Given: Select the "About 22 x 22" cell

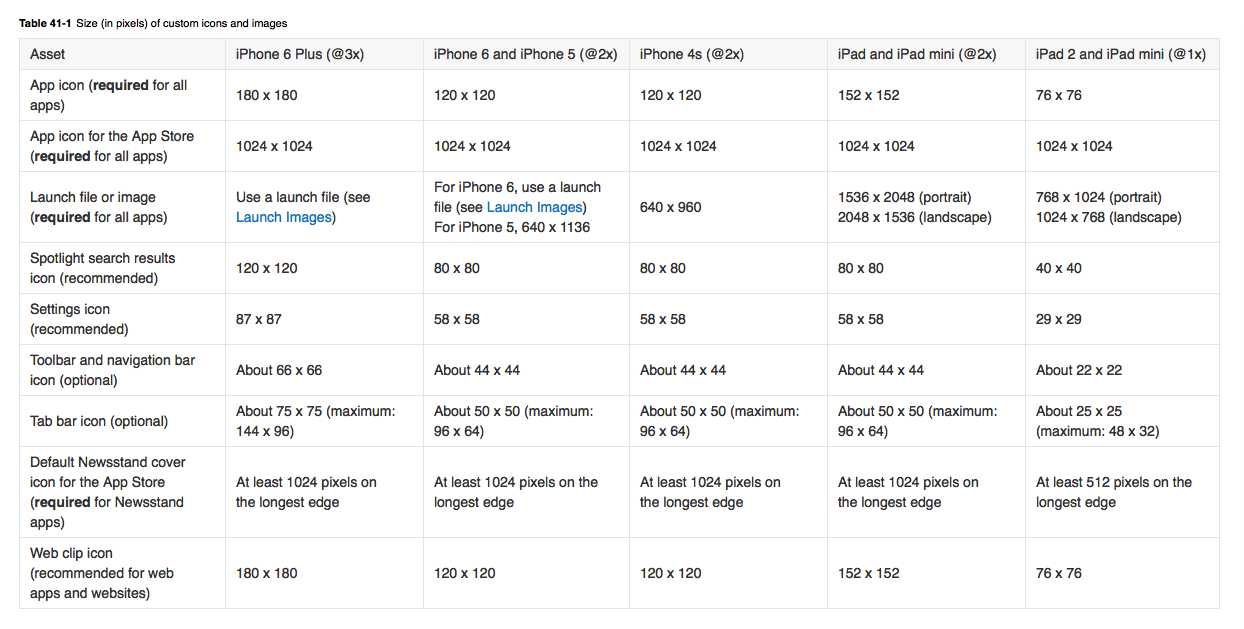Looking at the screenshot, I should [x=1079, y=370].
